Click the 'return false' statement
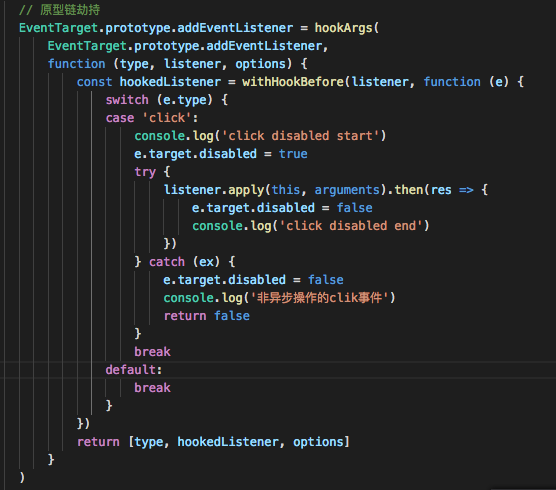556x490 pixels. point(207,316)
